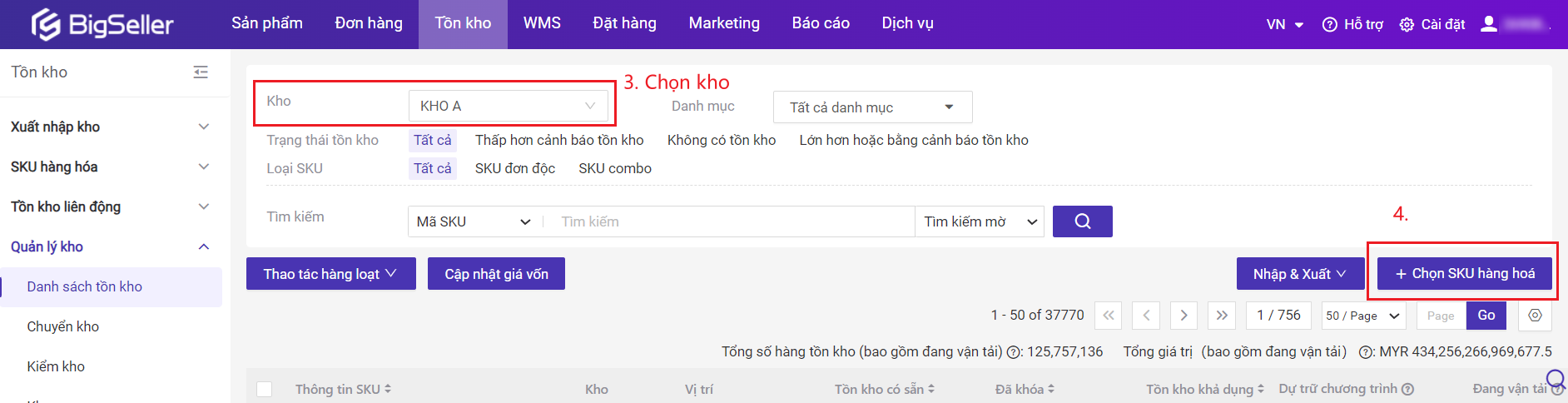Filter by Không có tồn kho

pyautogui.click(x=722, y=140)
